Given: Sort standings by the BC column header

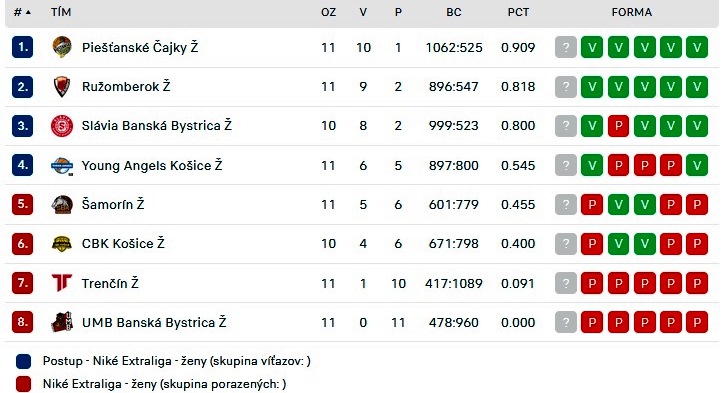Looking at the screenshot, I should point(454,12).
